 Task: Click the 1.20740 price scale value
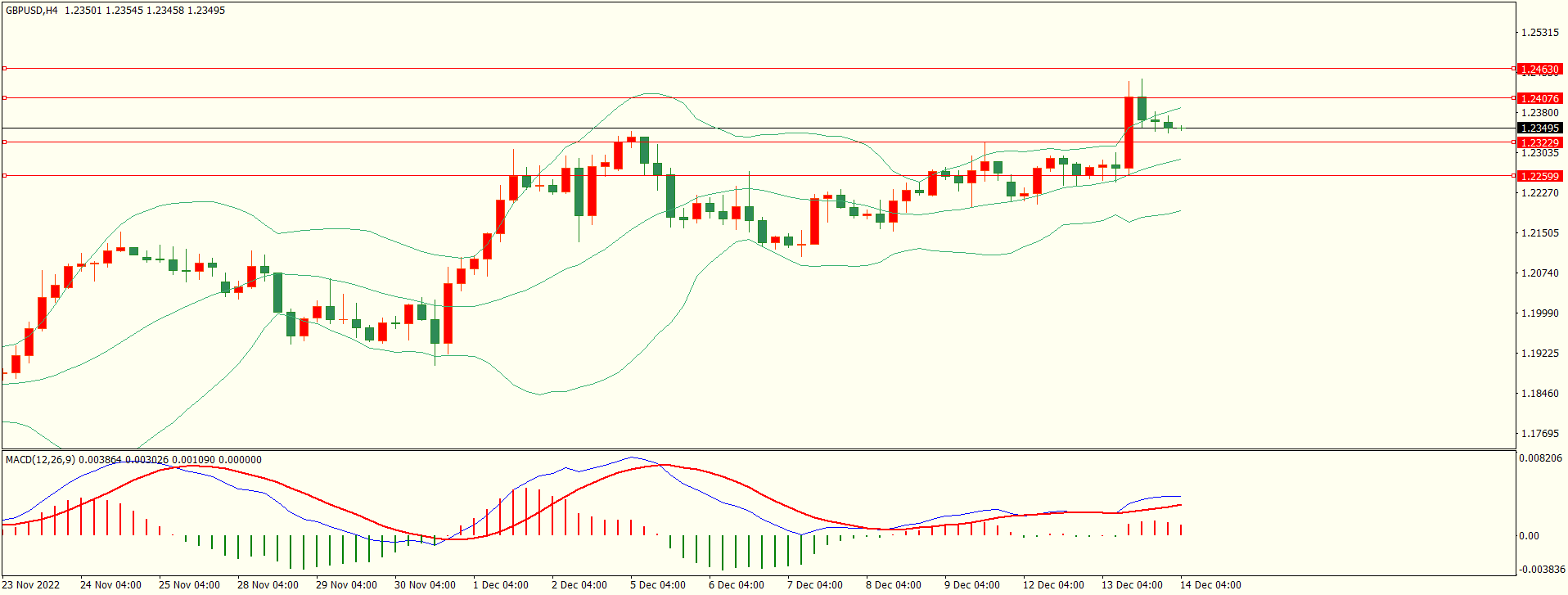point(1539,273)
